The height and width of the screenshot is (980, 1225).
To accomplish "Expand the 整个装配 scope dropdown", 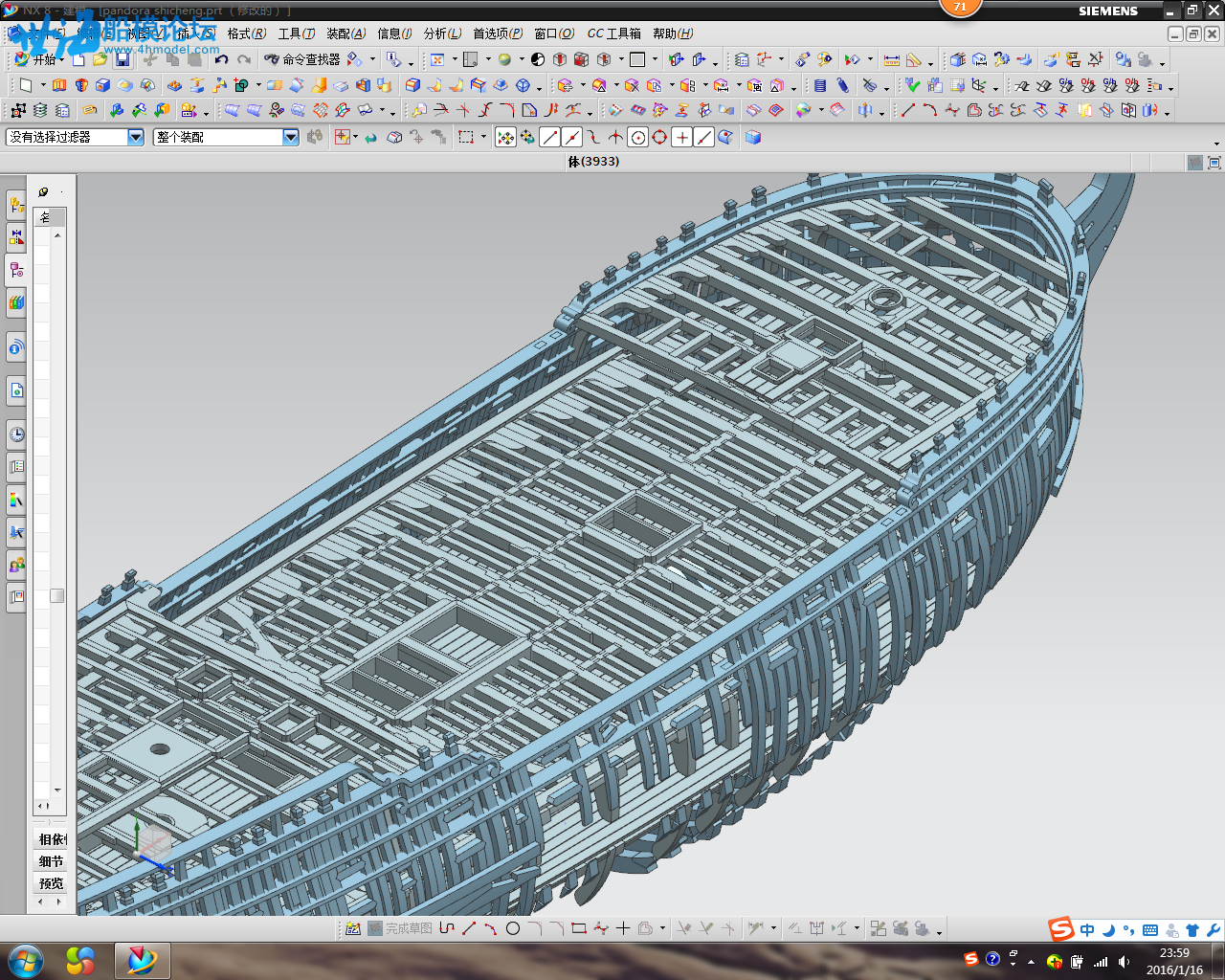I will pos(291,137).
